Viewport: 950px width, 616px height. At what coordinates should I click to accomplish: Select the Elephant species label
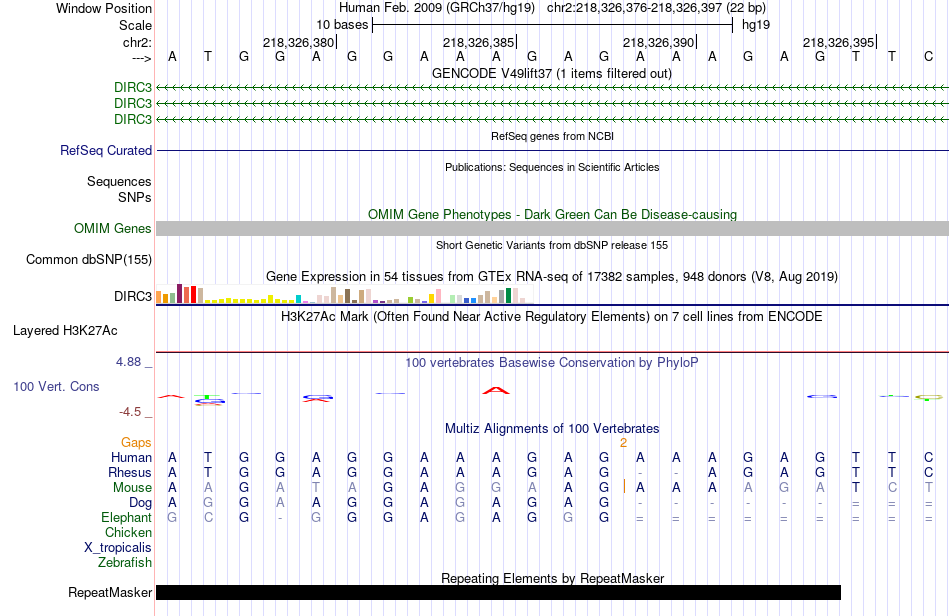pos(126,517)
